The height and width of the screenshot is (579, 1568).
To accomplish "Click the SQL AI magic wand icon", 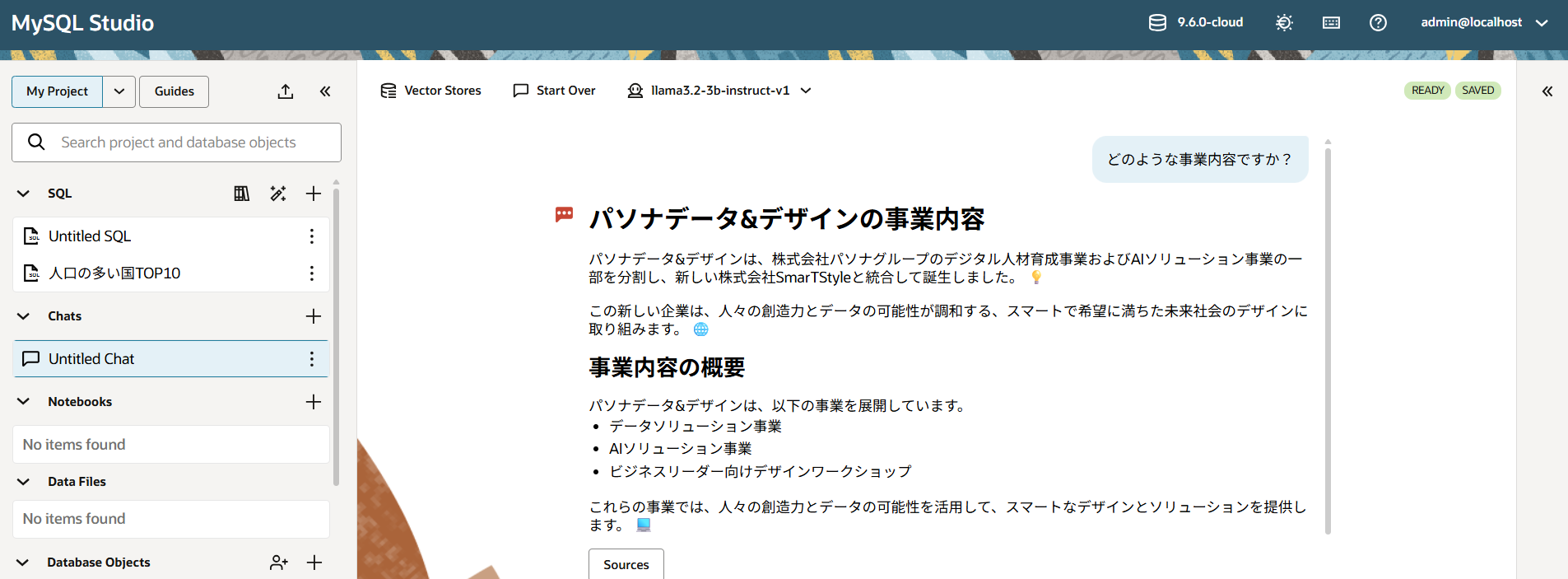I will coord(278,194).
